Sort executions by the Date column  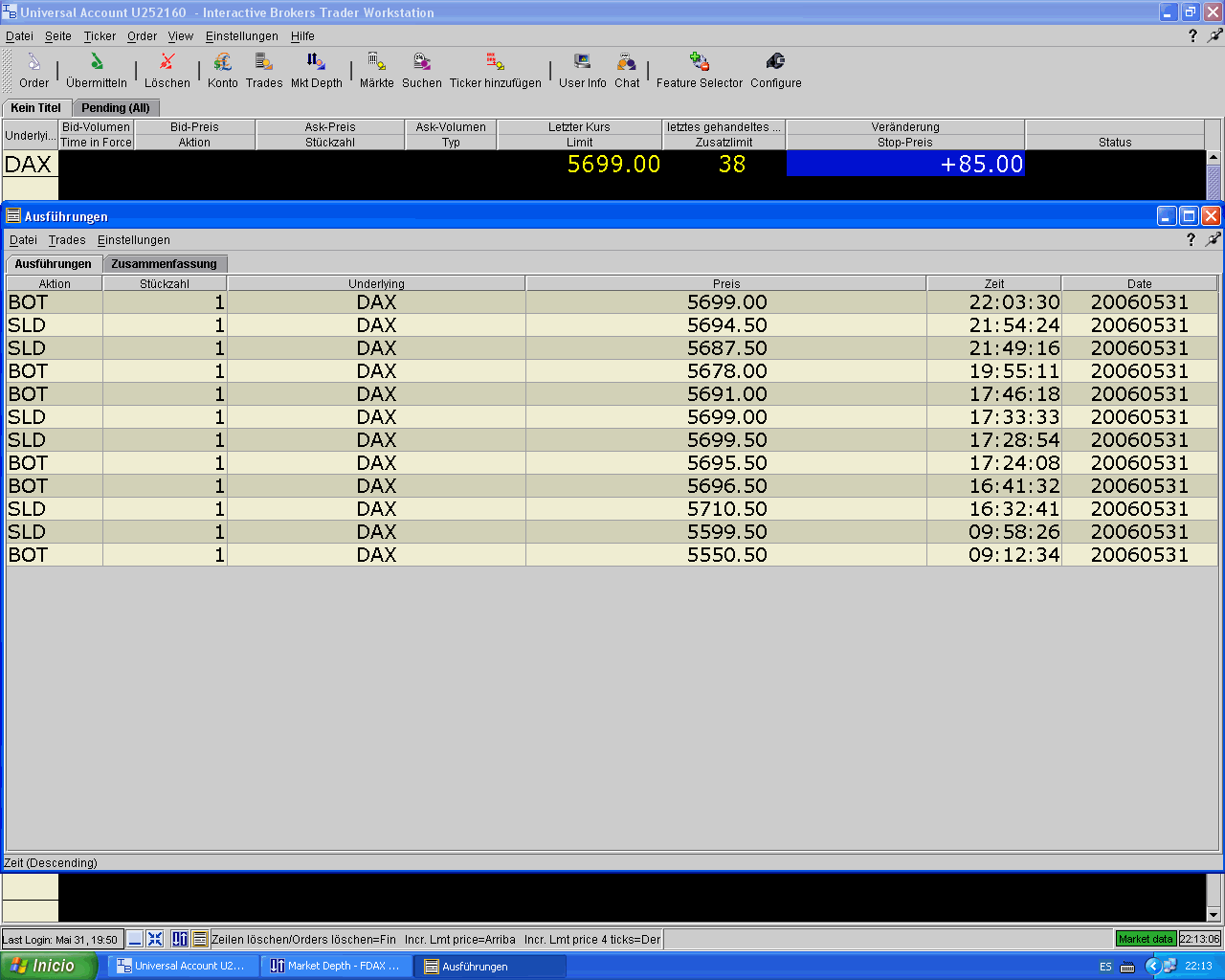point(1140,283)
